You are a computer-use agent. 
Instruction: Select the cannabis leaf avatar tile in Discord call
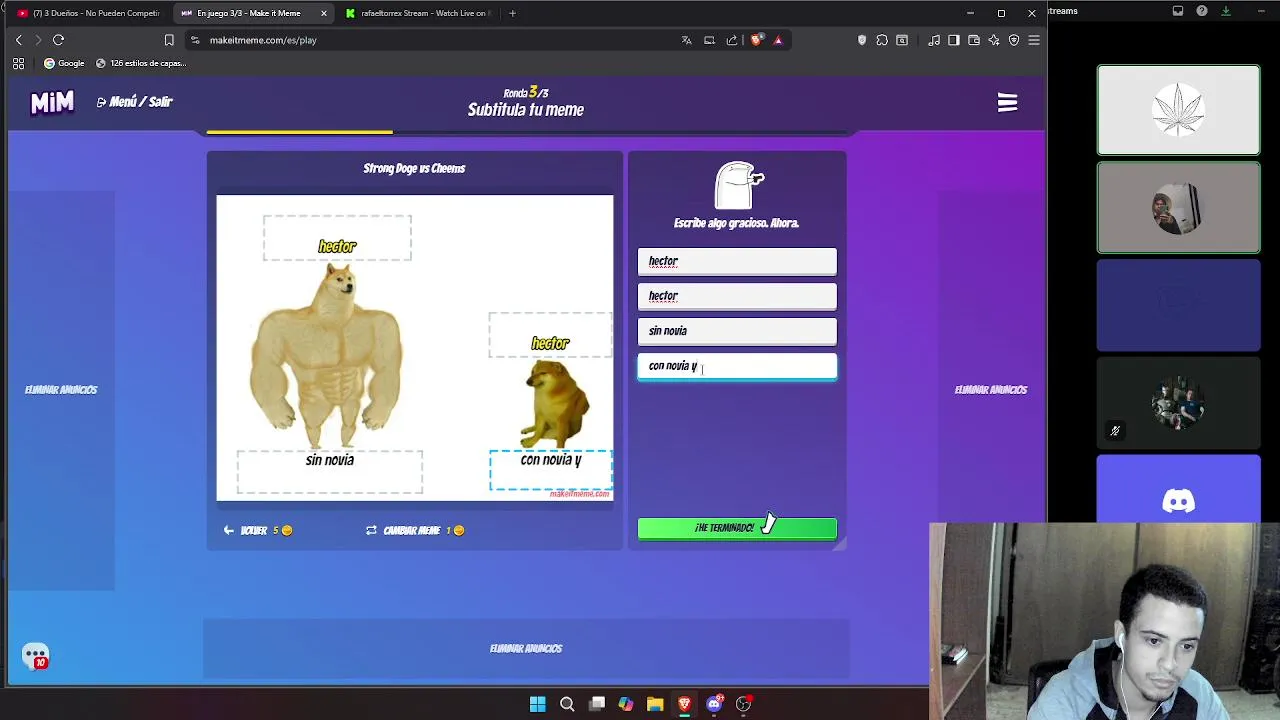pyautogui.click(x=1179, y=110)
